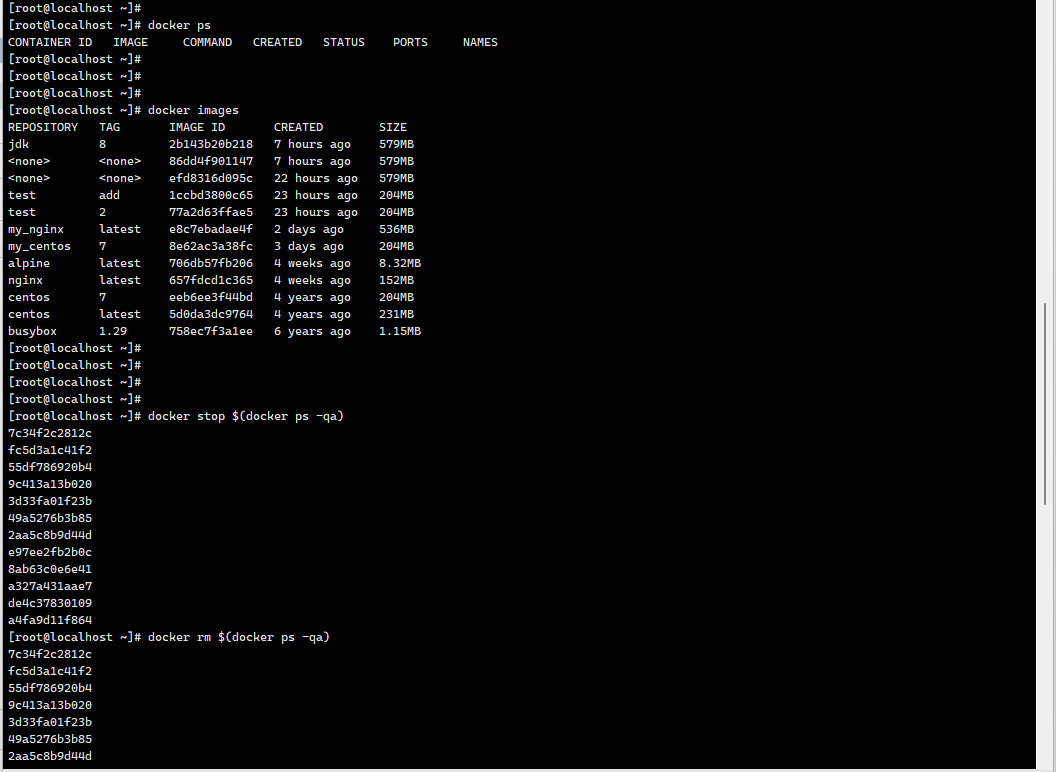Screen dimensions: 1056x772
Task: Click image ID 77a2d63ffae5
Action: [211, 212]
